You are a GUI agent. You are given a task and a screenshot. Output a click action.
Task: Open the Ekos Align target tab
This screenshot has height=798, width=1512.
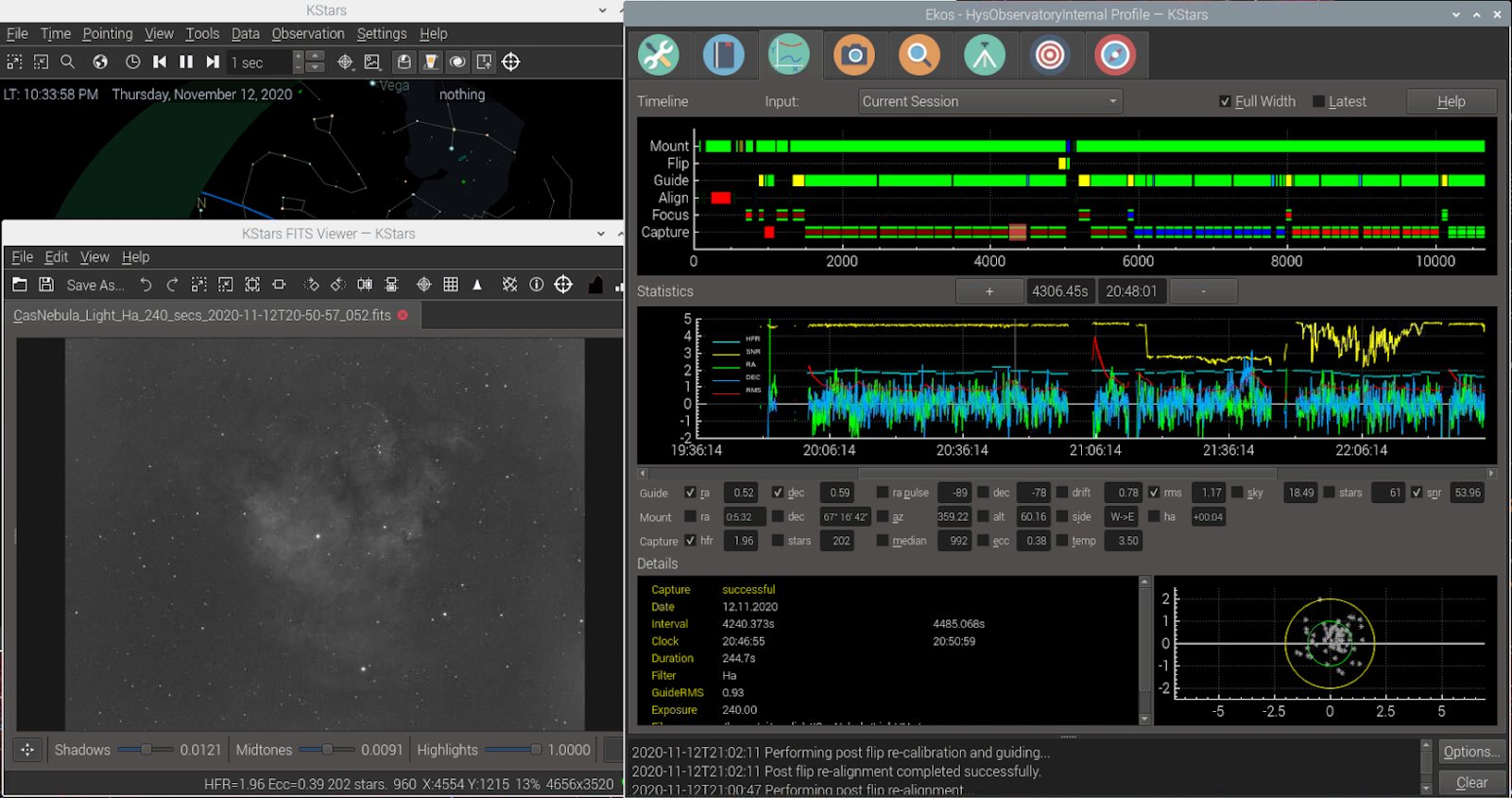click(x=1050, y=55)
